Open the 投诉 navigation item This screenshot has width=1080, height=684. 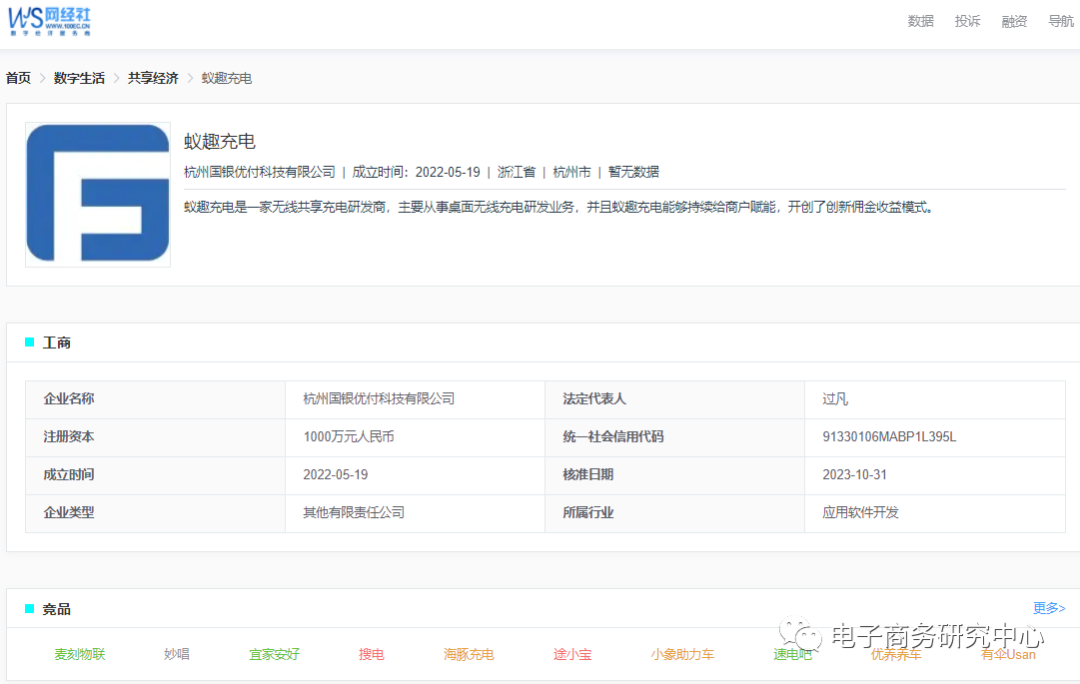click(967, 20)
